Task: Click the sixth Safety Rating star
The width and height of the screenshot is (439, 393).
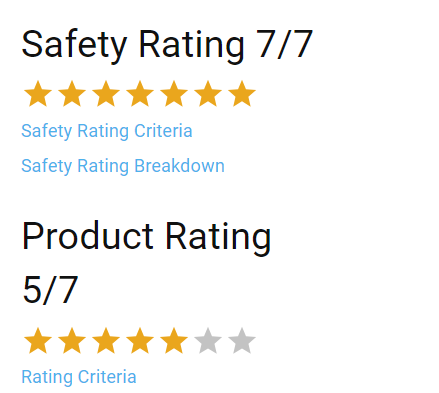Action: pos(208,94)
